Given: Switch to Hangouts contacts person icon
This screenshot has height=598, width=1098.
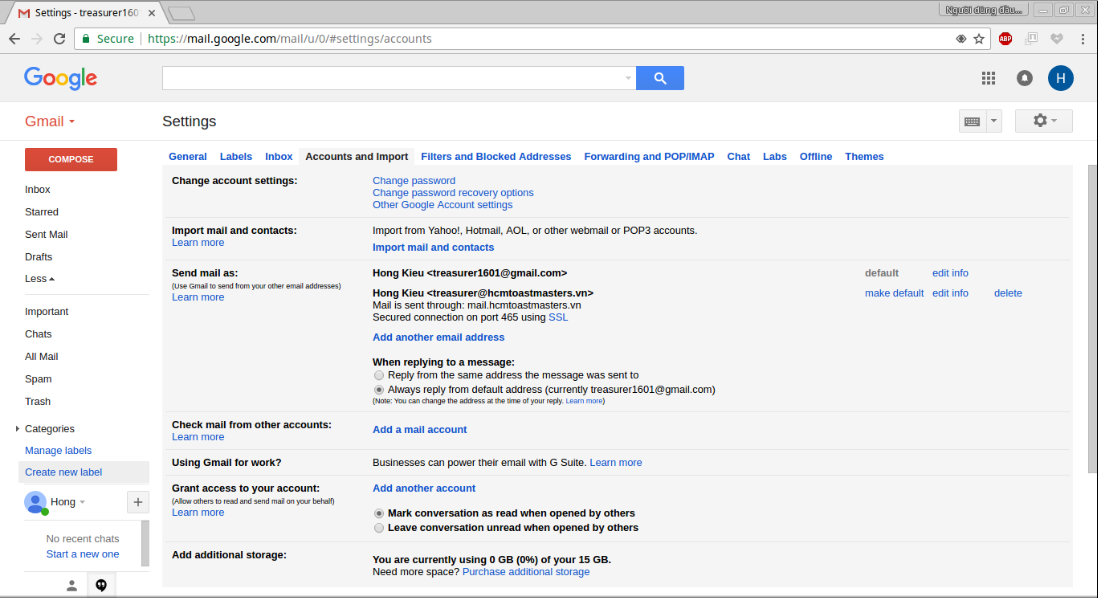Looking at the screenshot, I should click(71, 585).
